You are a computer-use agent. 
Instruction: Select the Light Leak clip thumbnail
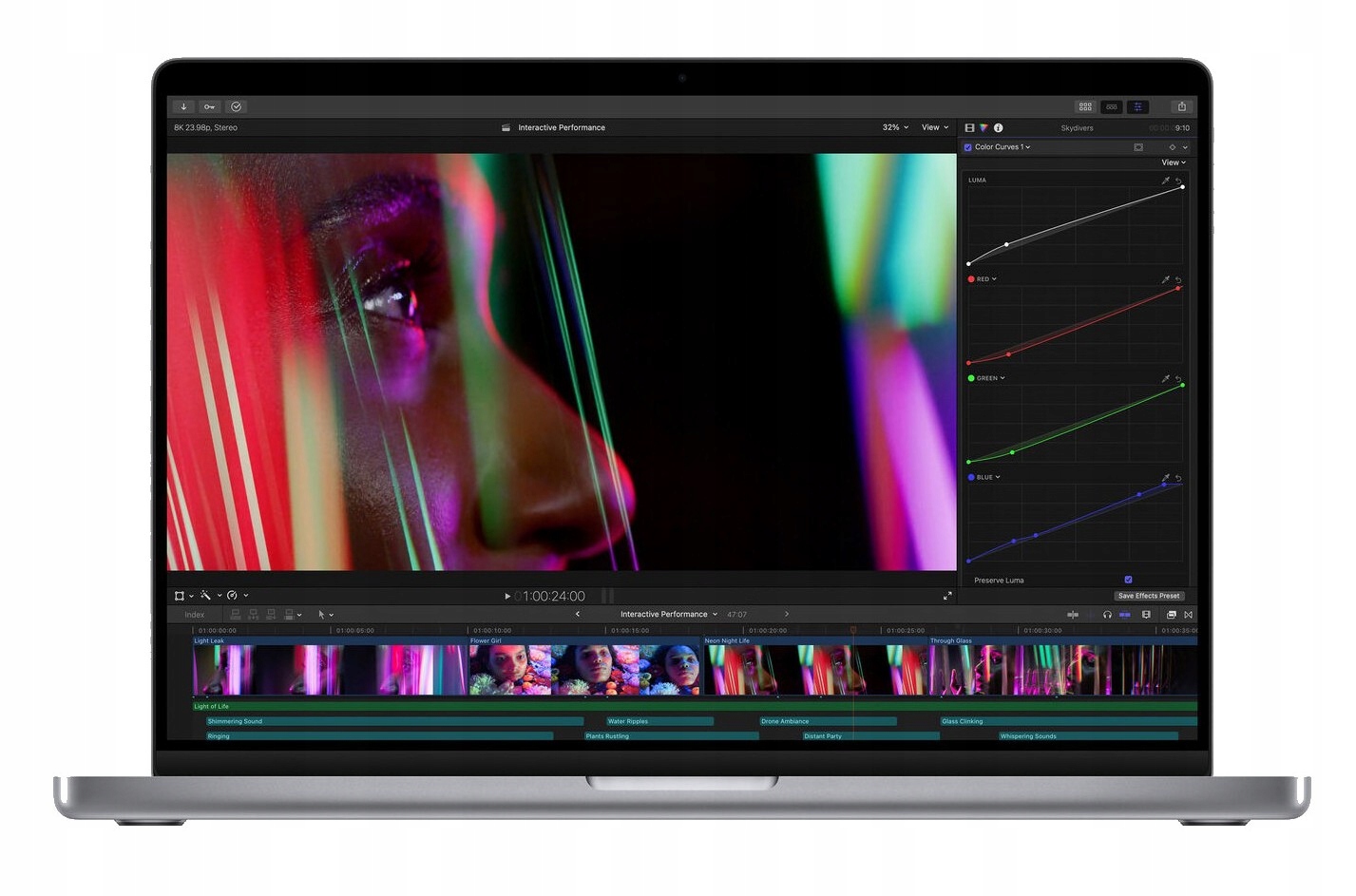coord(330,670)
